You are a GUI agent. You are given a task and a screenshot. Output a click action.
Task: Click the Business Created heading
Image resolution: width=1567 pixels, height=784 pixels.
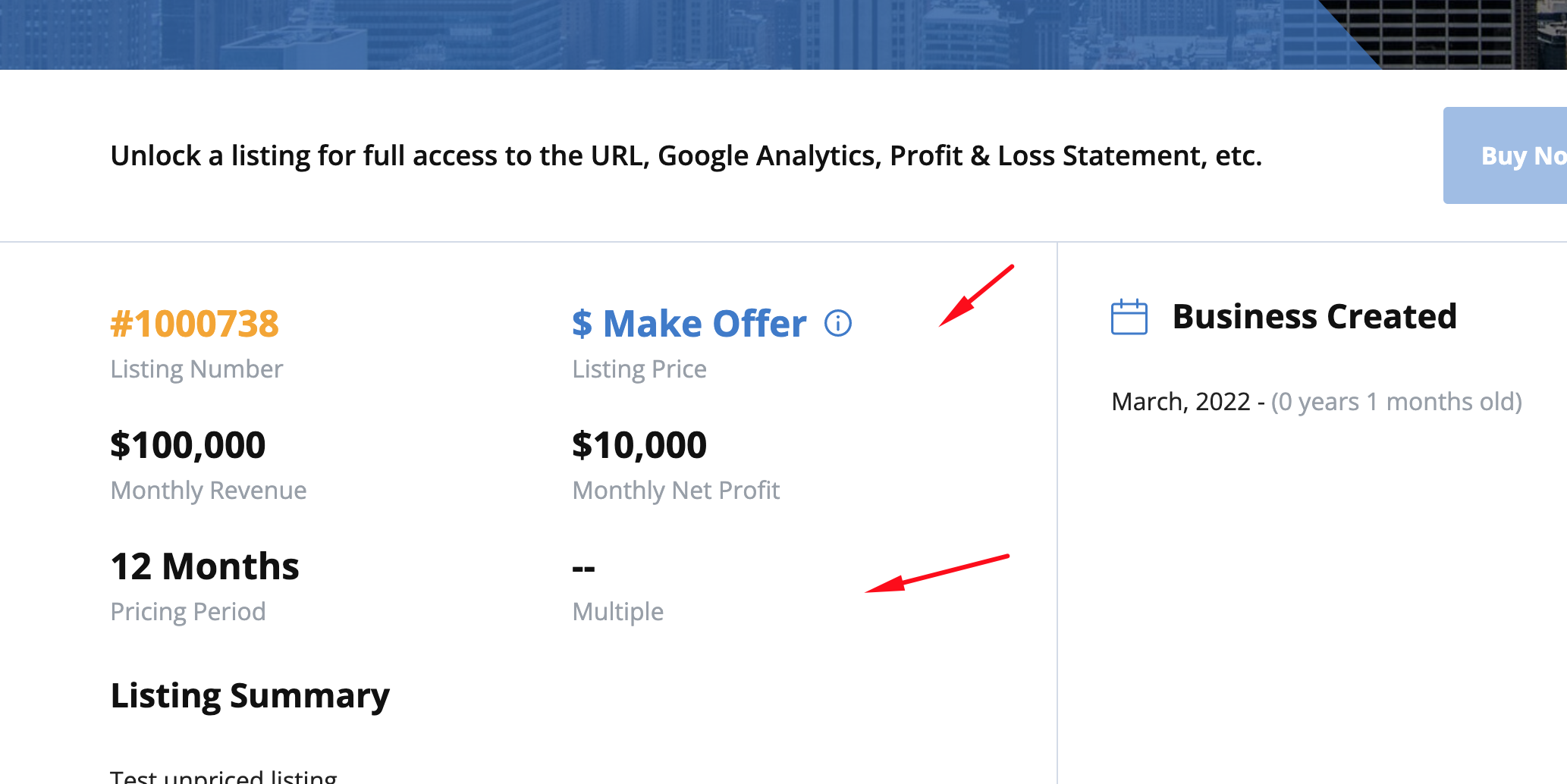(1314, 316)
